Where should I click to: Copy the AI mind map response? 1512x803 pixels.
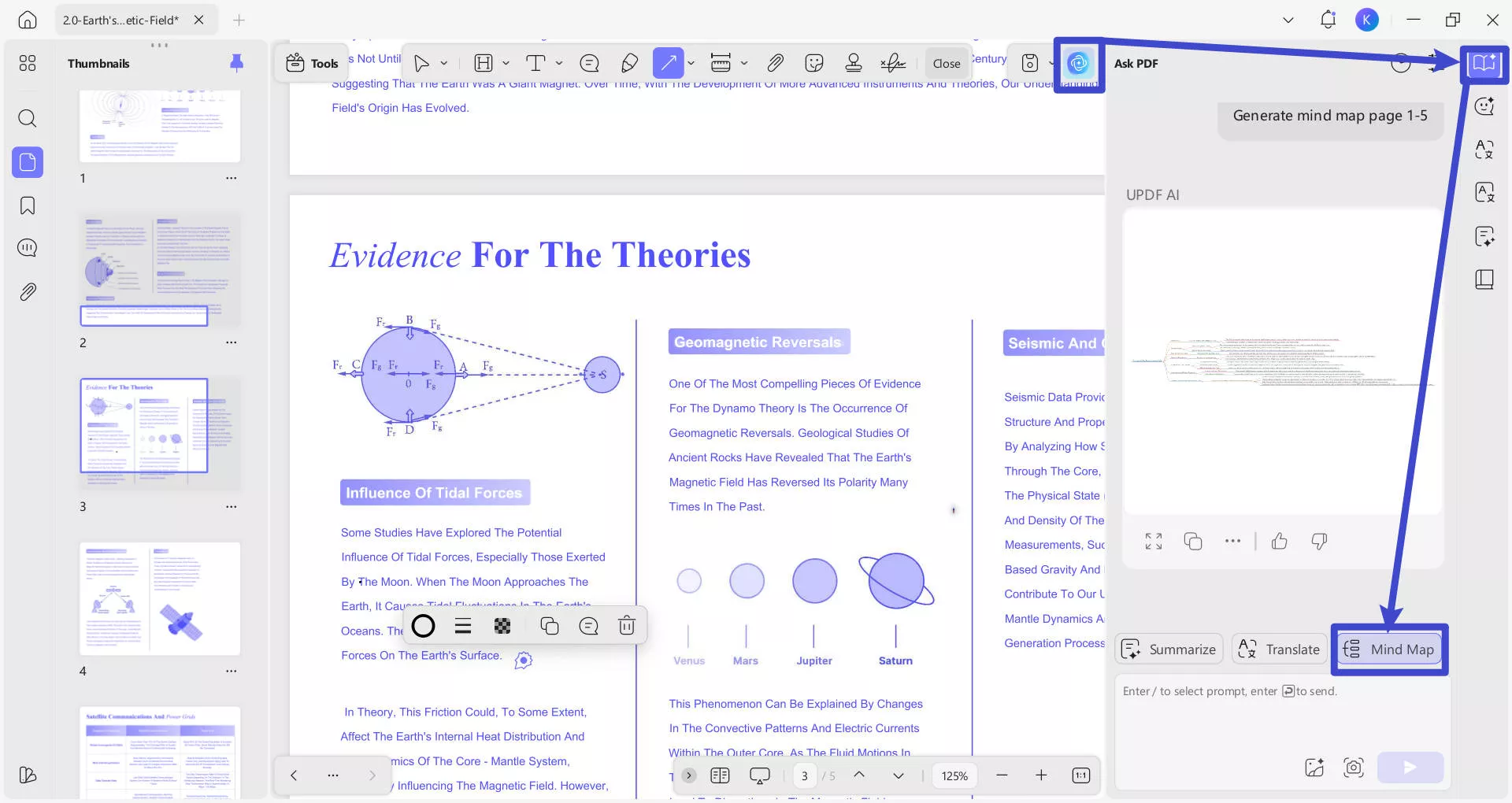(1193, 542)
